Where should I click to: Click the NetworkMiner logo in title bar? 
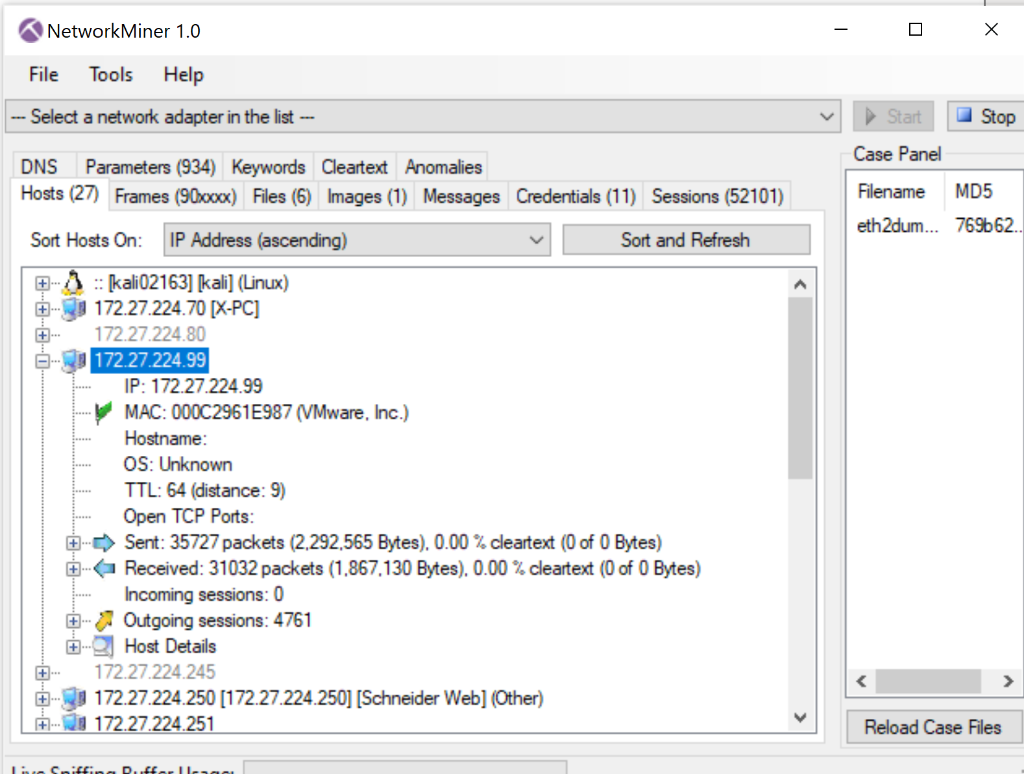tap(30, 30)
